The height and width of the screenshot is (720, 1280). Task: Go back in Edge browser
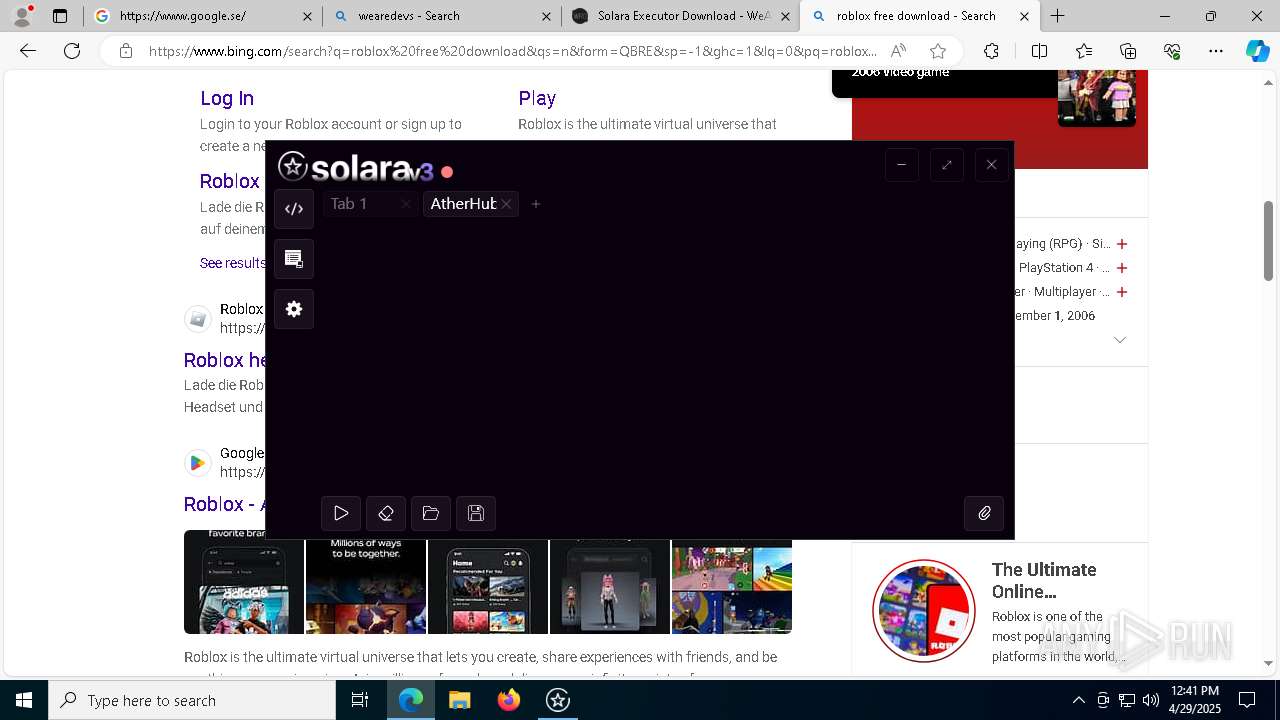28,51
